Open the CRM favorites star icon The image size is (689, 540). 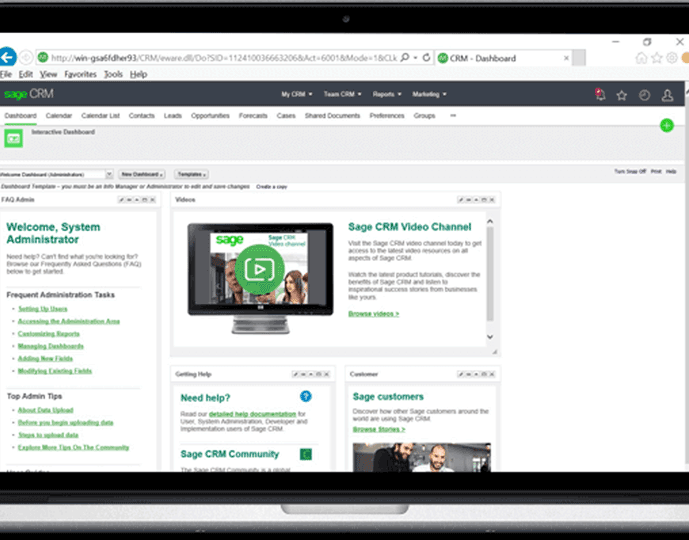point(621,95)
